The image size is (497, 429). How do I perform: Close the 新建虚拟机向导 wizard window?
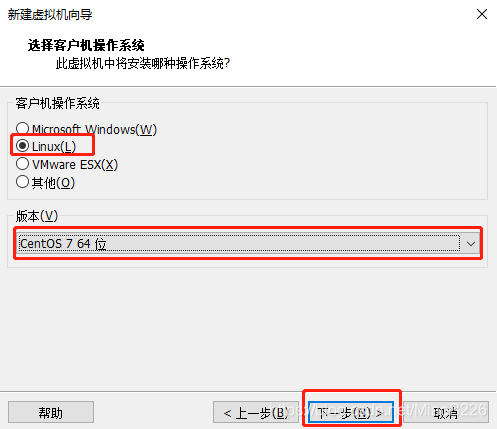[482, 14]
